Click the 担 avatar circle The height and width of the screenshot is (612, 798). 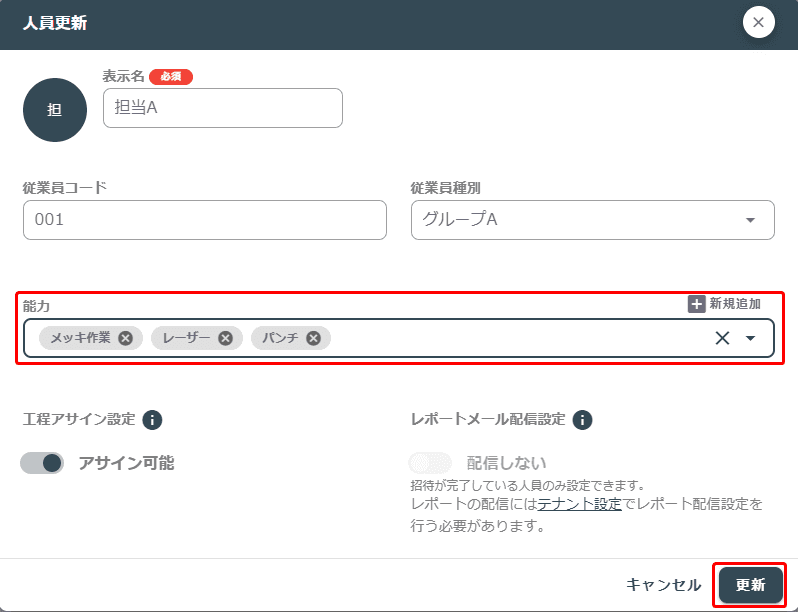(55, 110)
